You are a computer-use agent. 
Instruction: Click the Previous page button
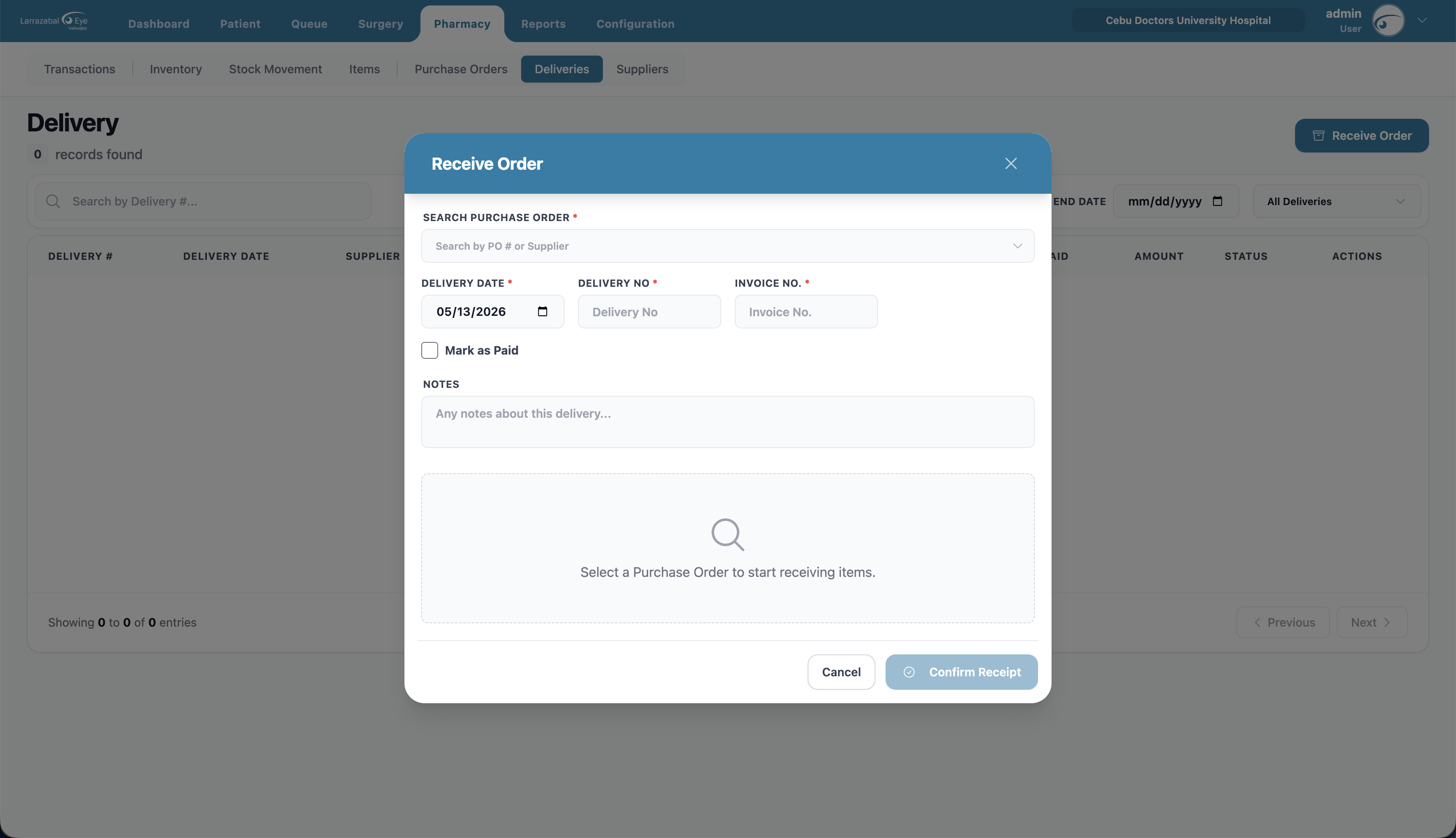1283,622
